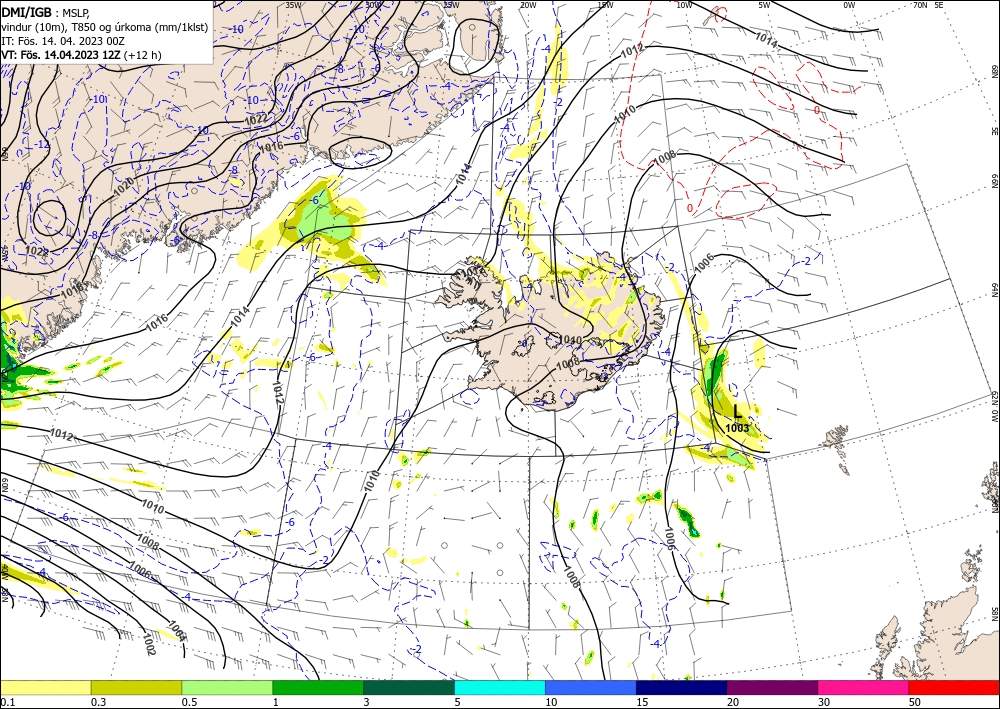This screenshot has width=1000, height=709.
Task: Pick the cyan 5–10 legend swatch
Action: (500, 687)
